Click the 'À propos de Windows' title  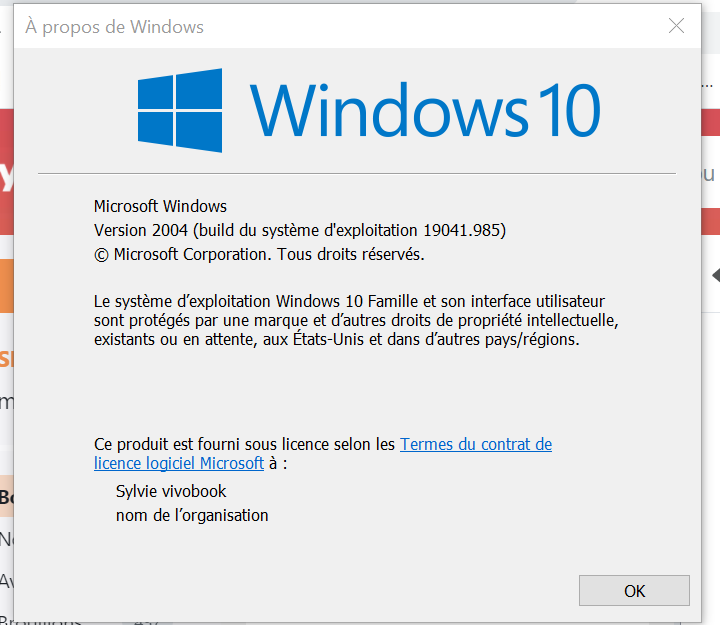[x=114, y=27]
